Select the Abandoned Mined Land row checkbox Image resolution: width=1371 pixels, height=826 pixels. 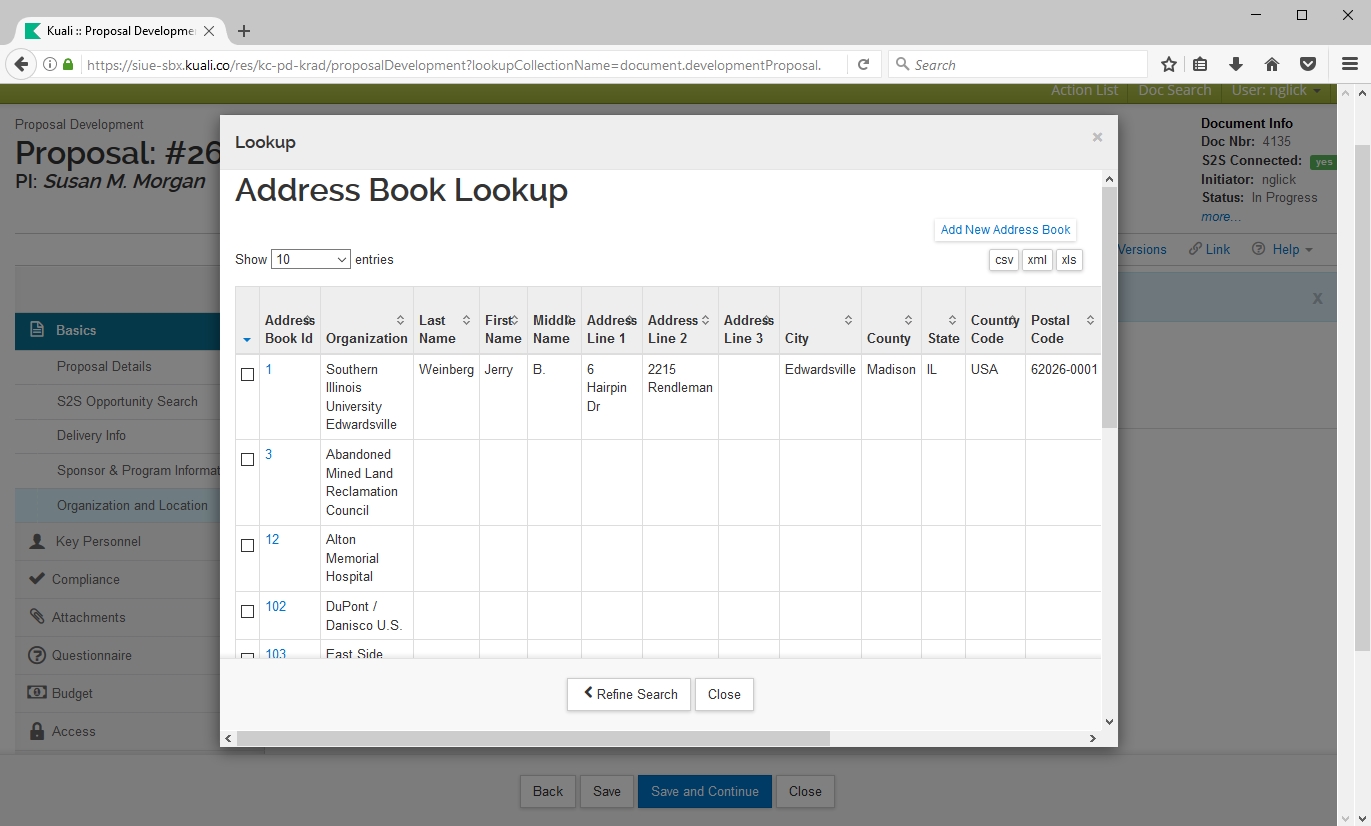[x=248, y=460]
